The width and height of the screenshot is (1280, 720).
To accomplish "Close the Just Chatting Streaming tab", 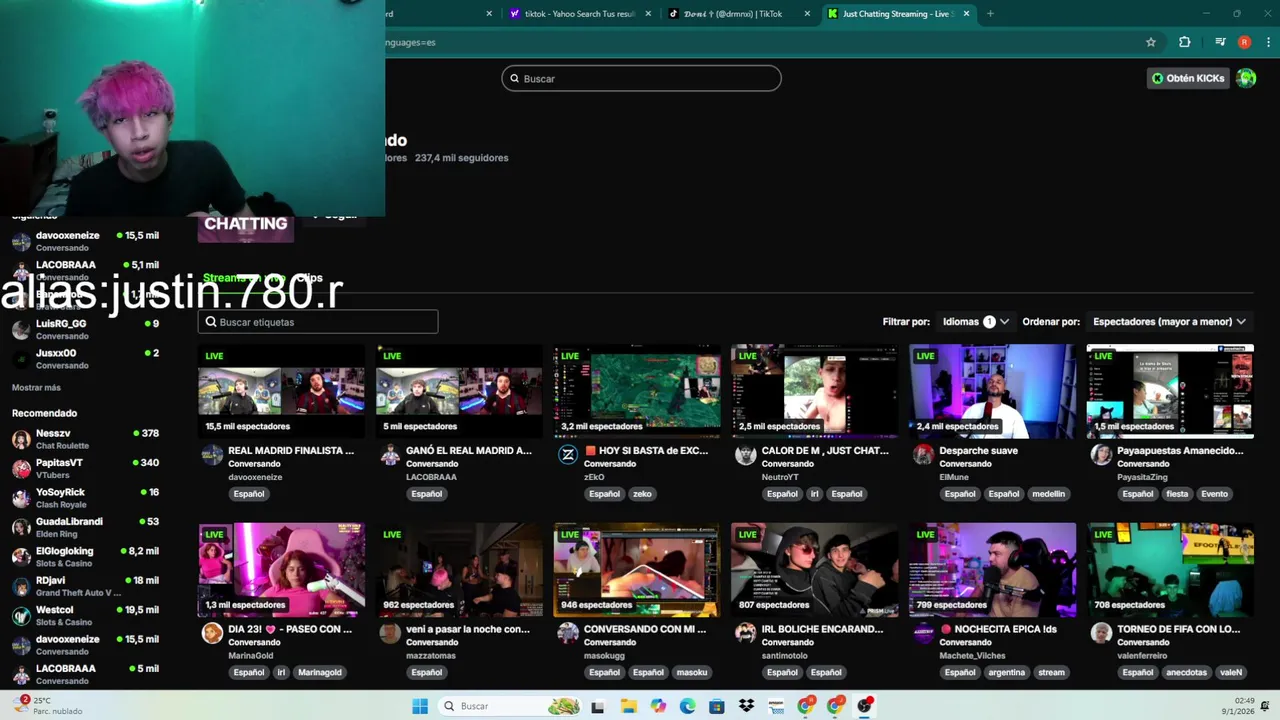I will (x=966, y=14).
